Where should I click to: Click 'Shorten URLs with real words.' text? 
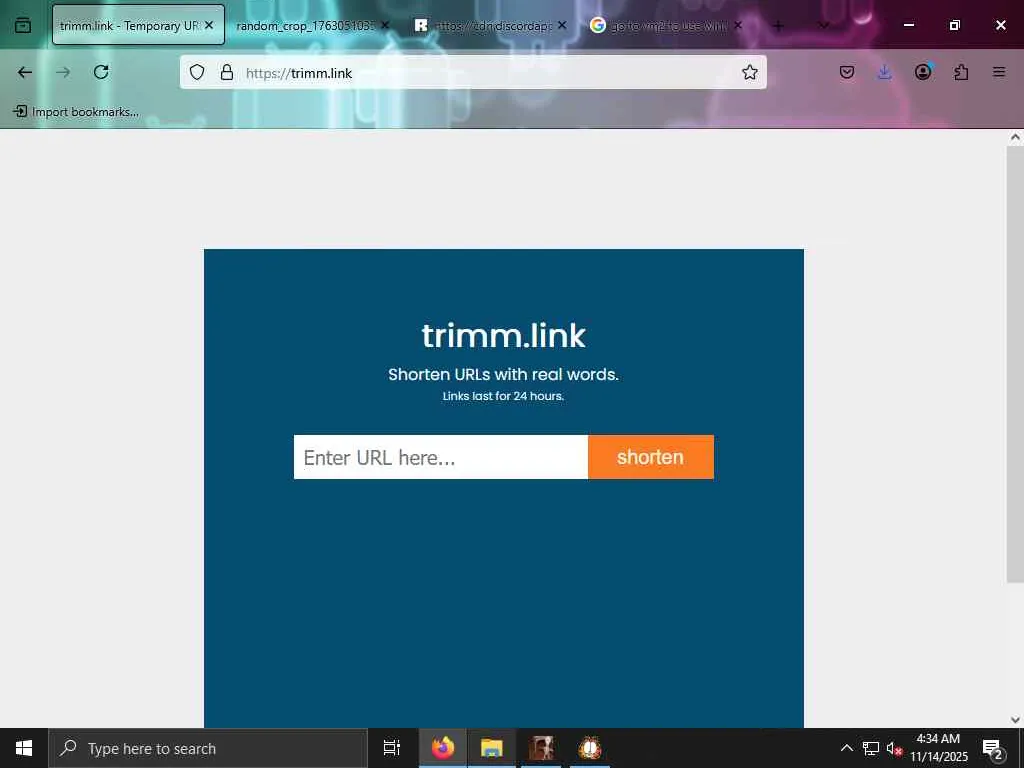point(504,375)
